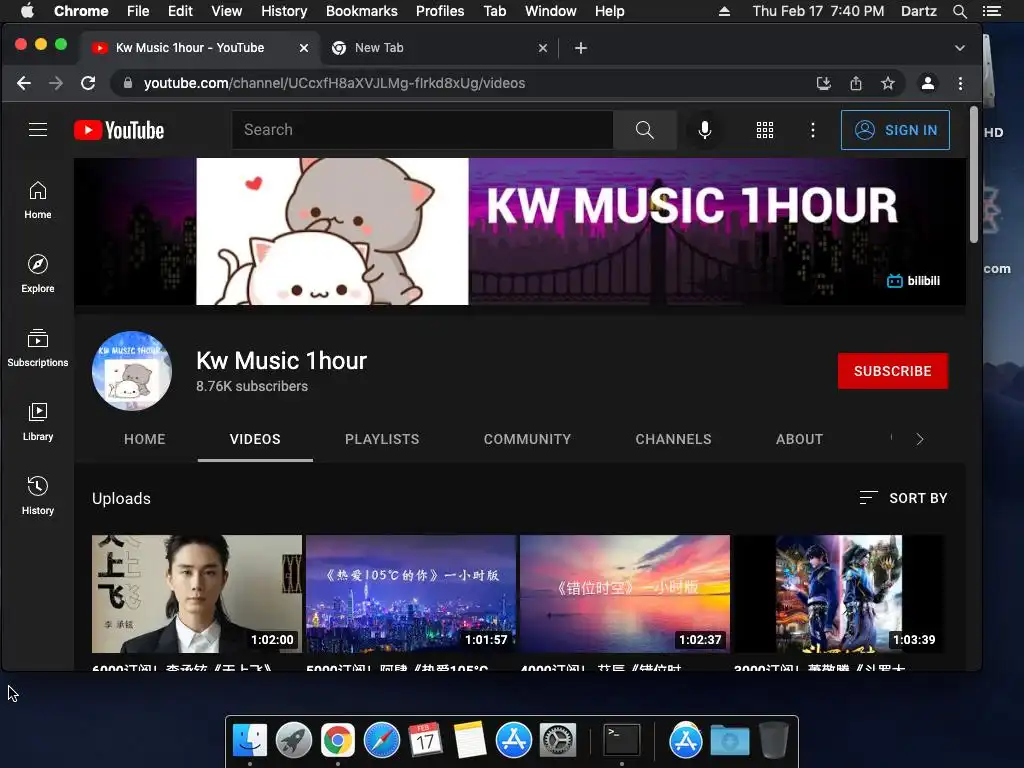Image resolution: width=1024 pixels, height=768 pixels.
Task: Open the Chrome profile icon
Action: 927,83
